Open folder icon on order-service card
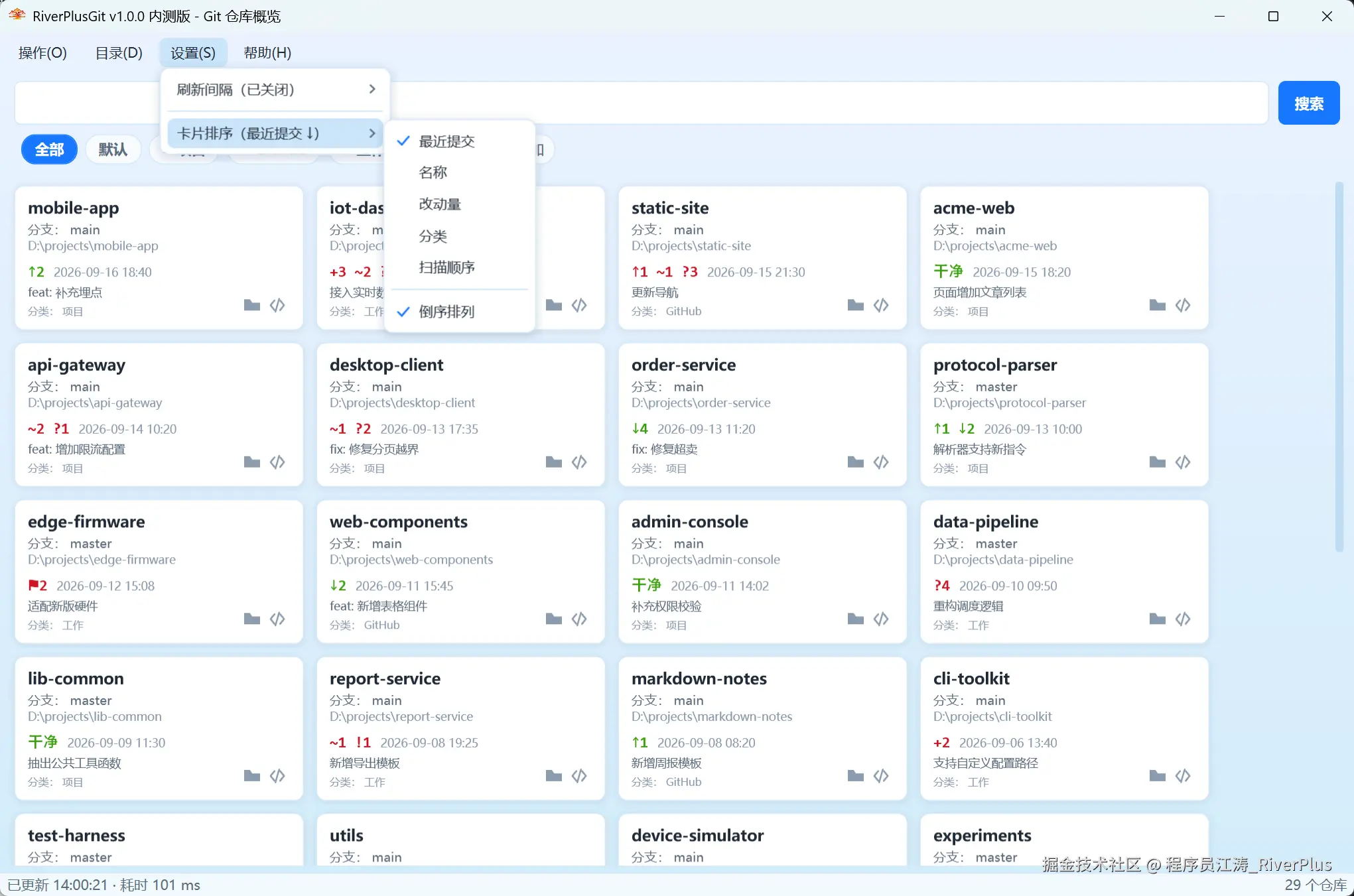The height and width of the screenshot is (896, 1354). click(855, 462)
